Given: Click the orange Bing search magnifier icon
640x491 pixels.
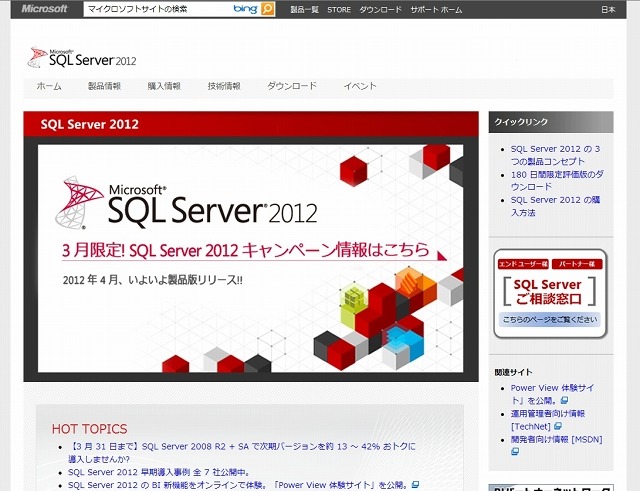Looking at the screenshot, I should 268,9.
